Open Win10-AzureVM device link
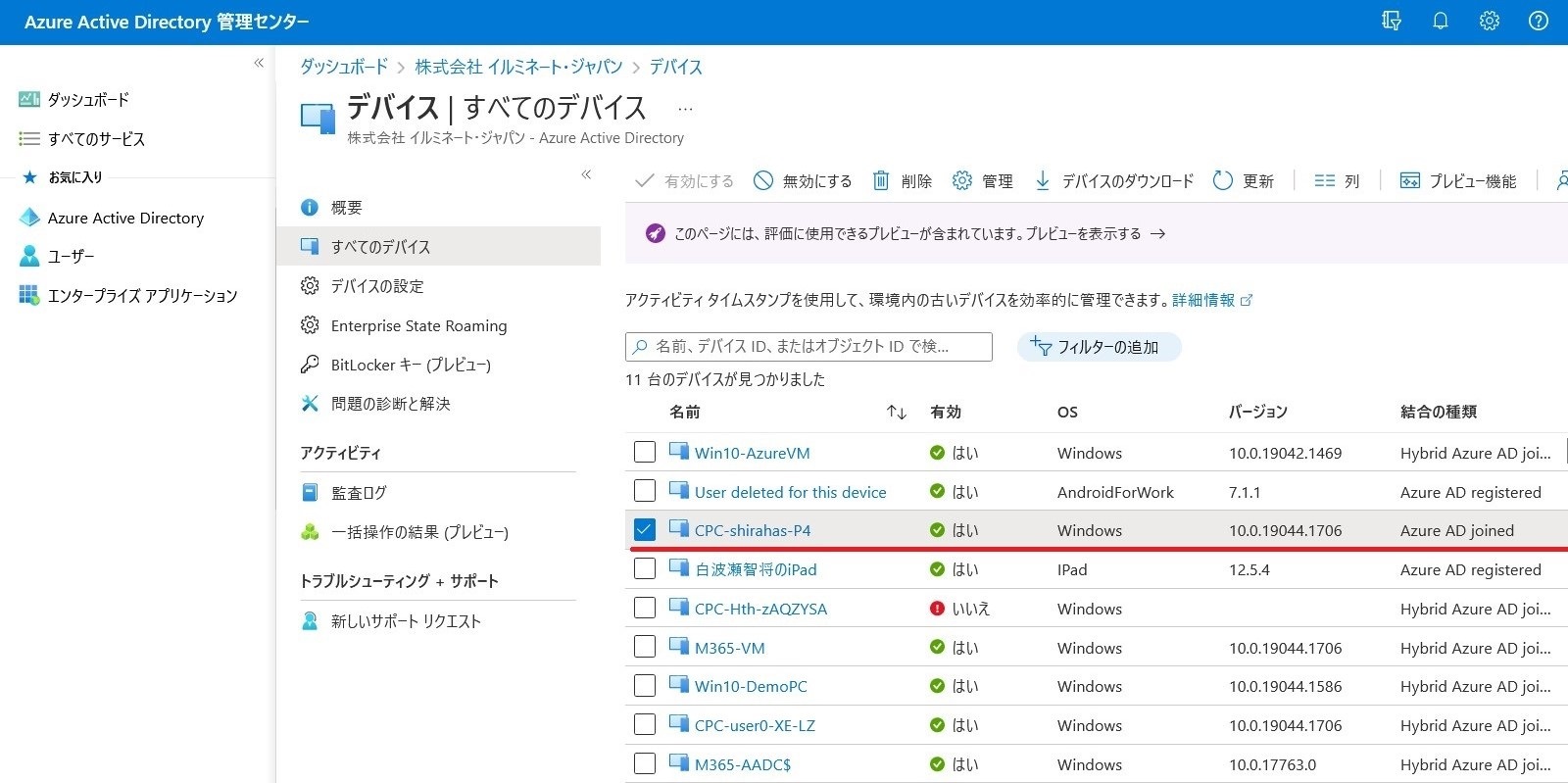1568x783 pixels. pos(752,453)
